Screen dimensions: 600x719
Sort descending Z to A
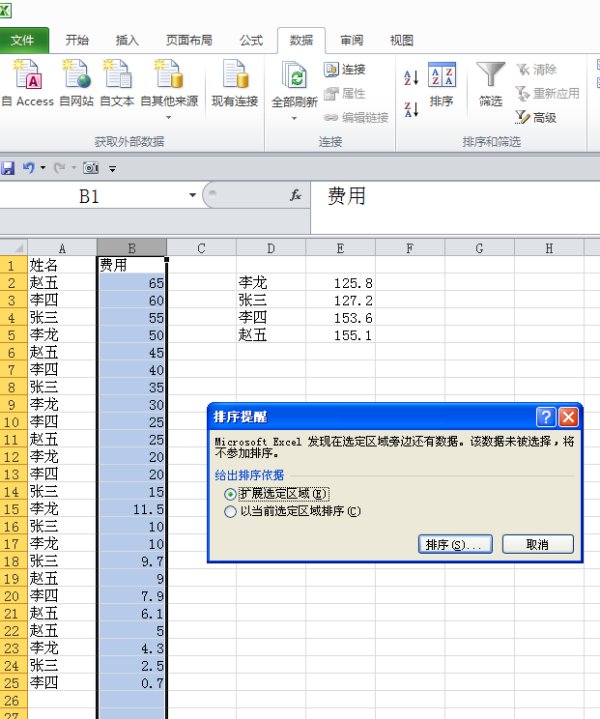[x=411, y=109]
